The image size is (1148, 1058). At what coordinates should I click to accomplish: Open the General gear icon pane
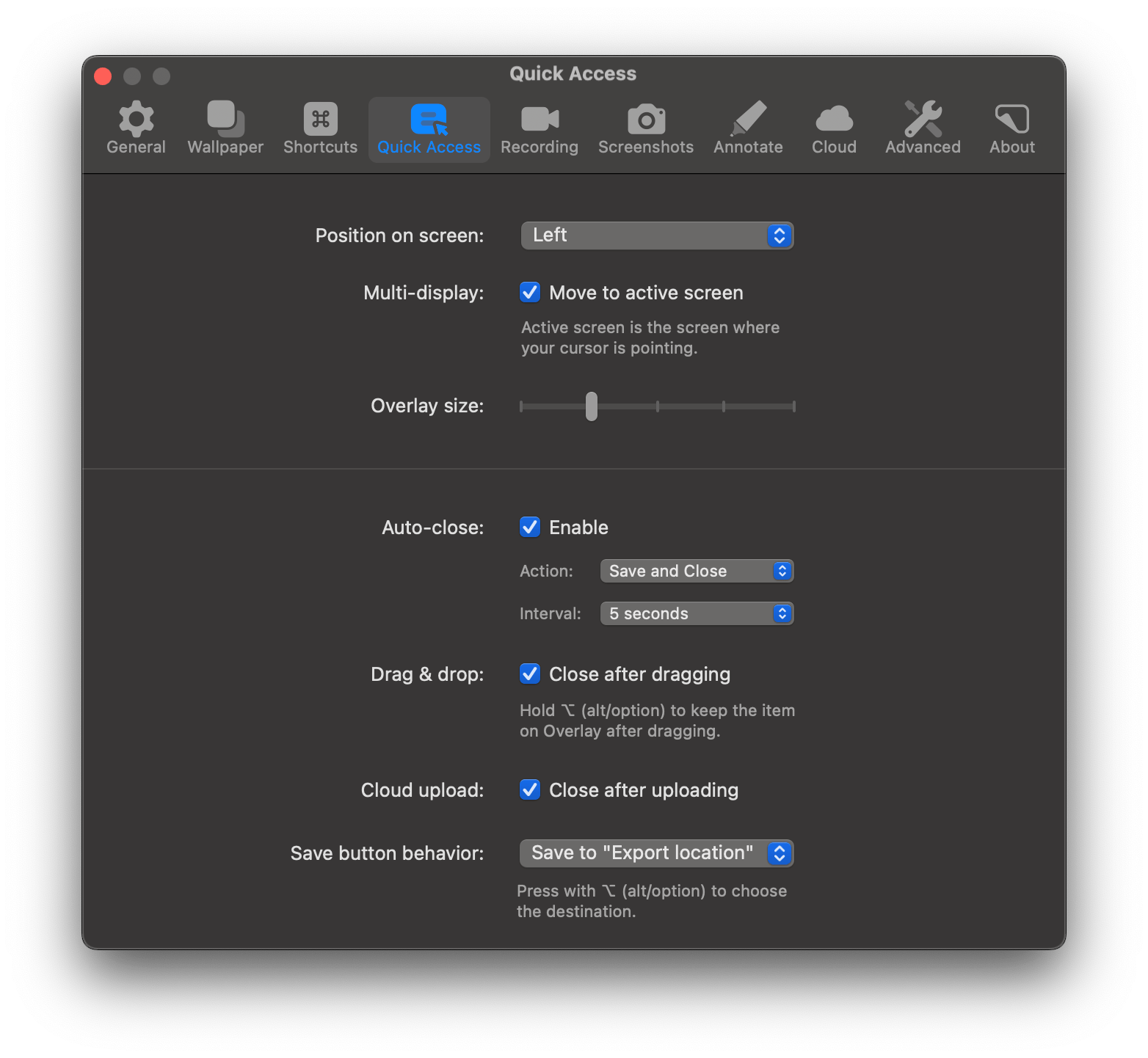(136, 119)
